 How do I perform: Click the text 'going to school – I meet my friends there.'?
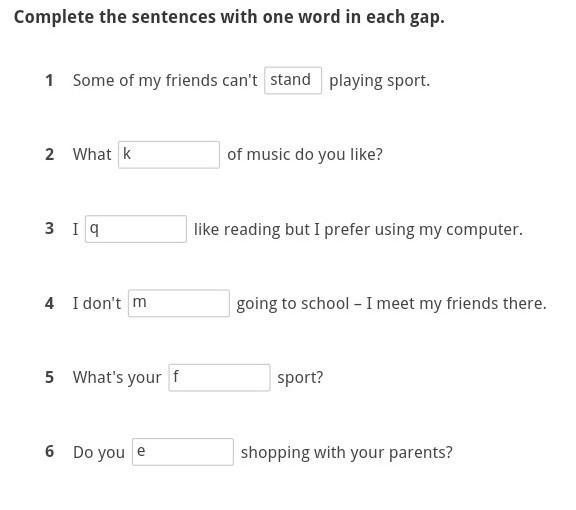coord(392,304)
